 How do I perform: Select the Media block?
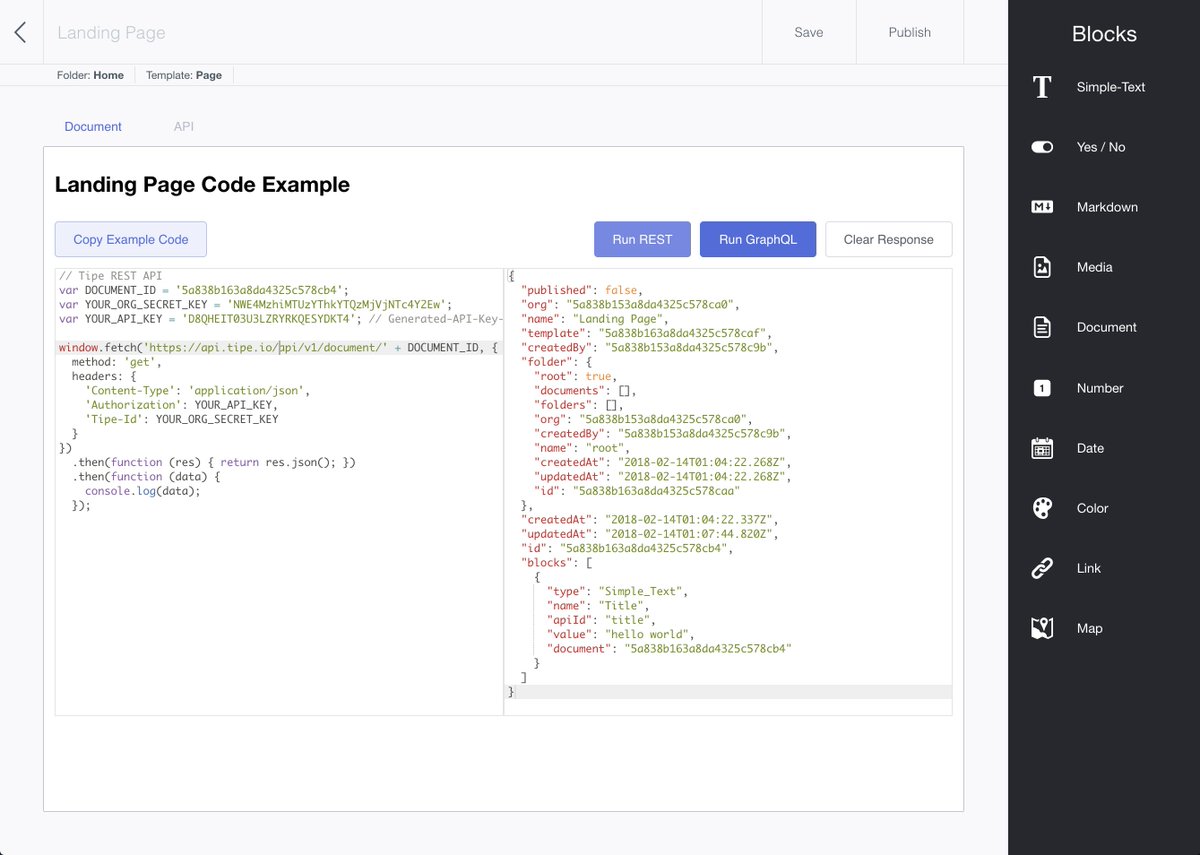point(1094,267)
